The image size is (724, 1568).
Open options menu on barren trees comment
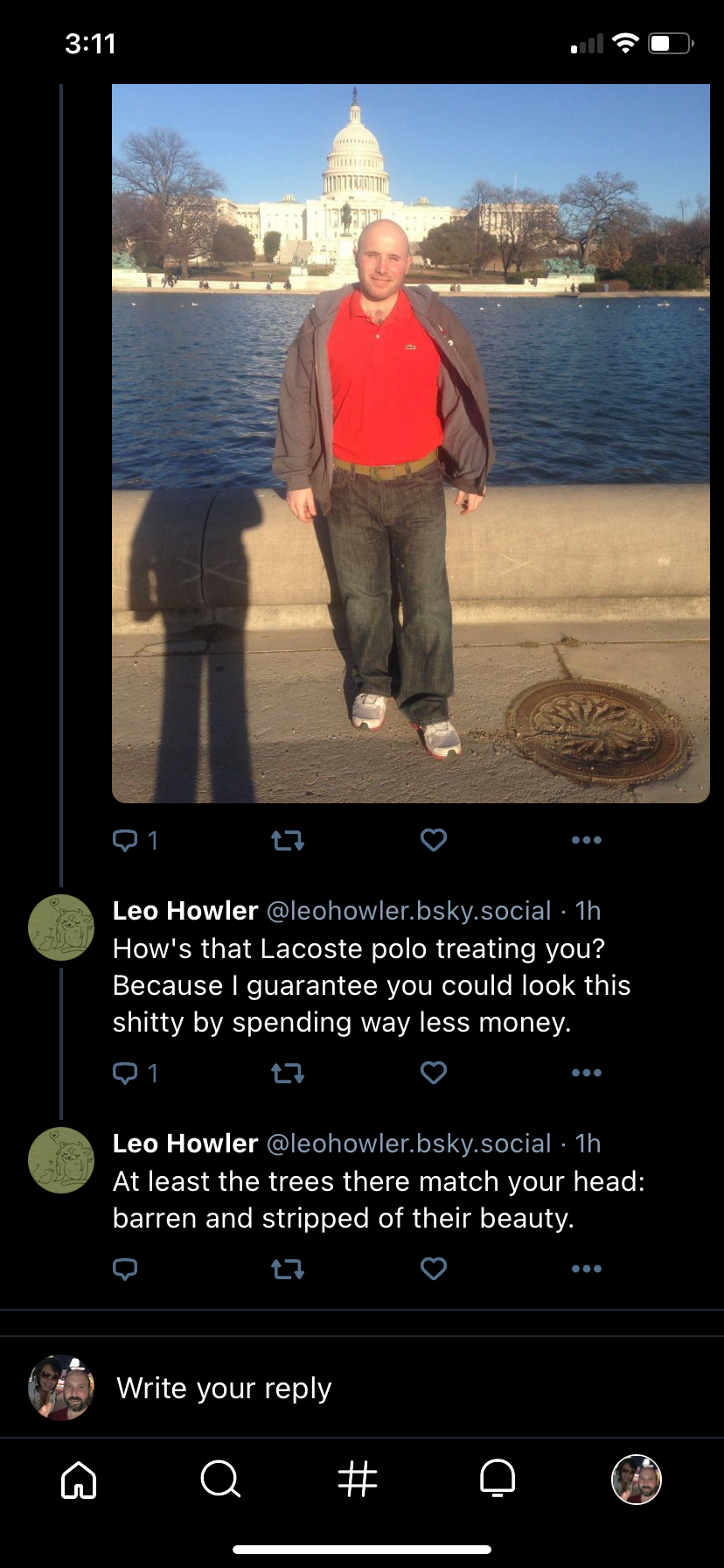point(586,1269)
